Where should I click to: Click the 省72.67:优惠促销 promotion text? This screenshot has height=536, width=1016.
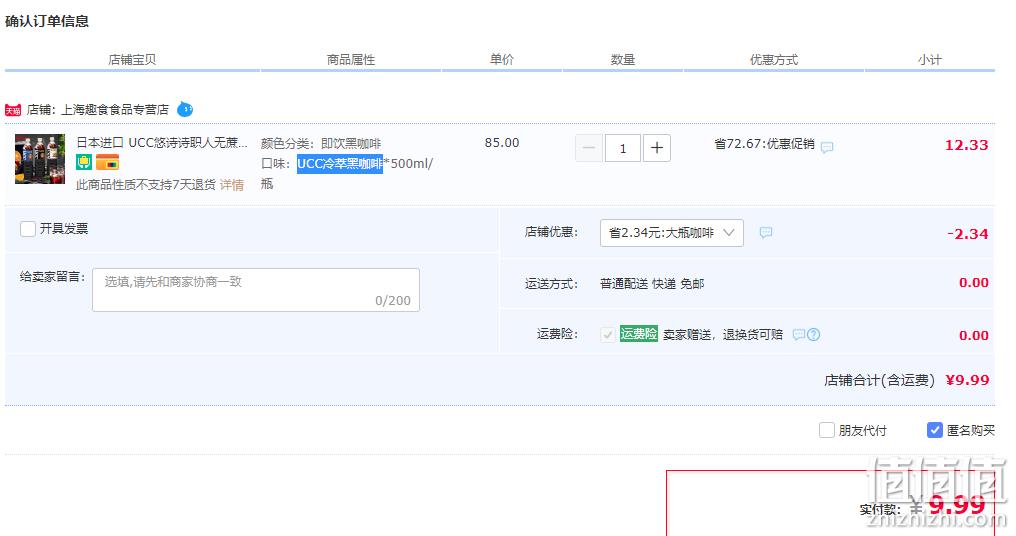point(764,144)
